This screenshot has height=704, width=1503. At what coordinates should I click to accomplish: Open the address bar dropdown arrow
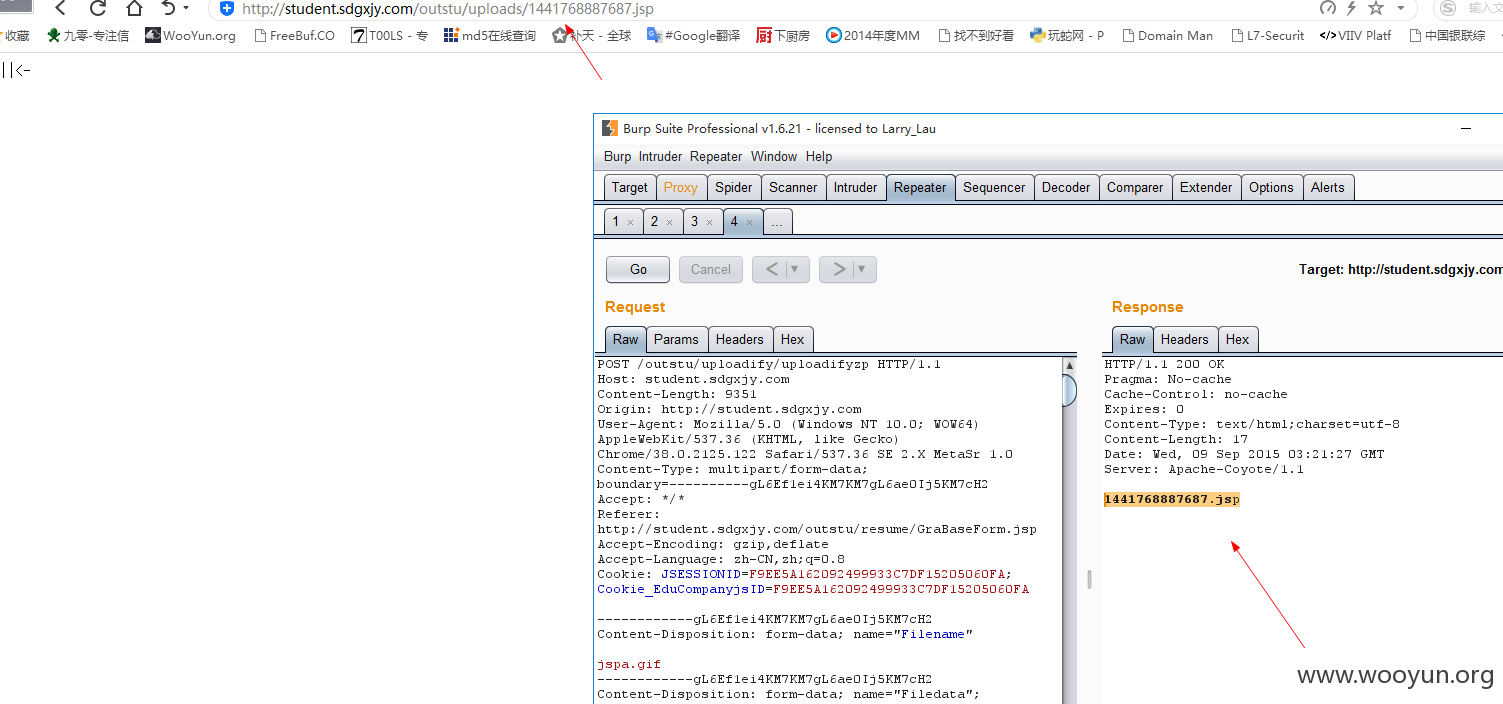coord(1400,9)
